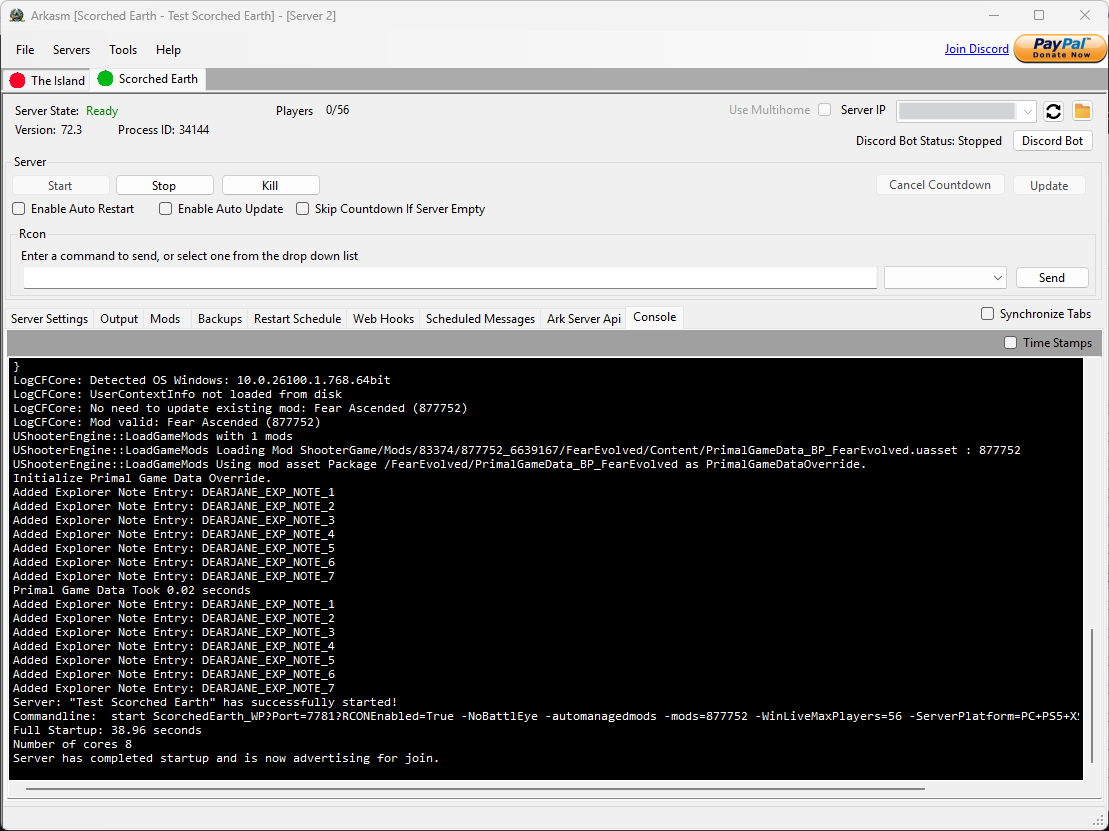This screenshot has width=1109, height=831.
Task: Send the Rcon command
Action: click(1052, 278)
